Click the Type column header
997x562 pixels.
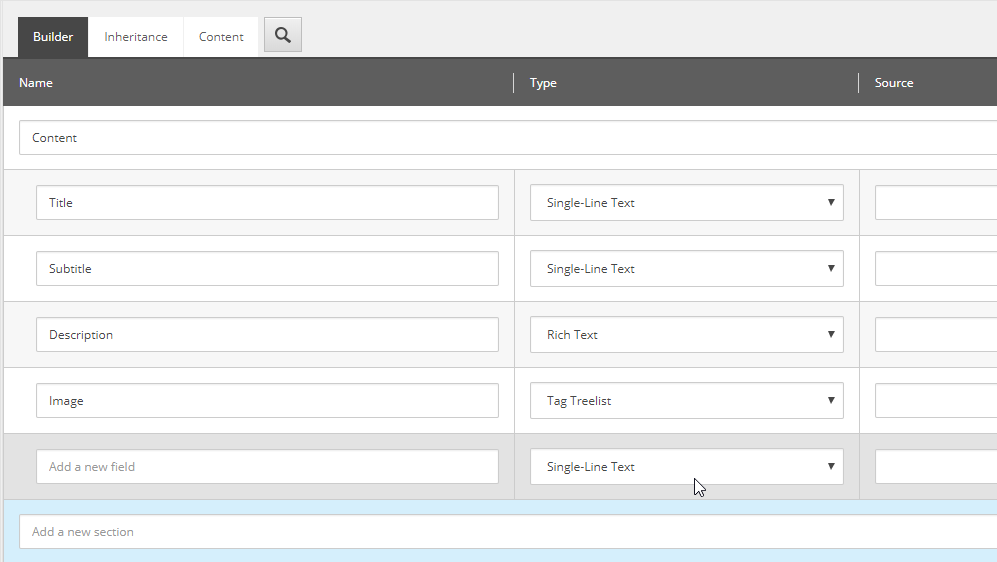coord(543,83)
